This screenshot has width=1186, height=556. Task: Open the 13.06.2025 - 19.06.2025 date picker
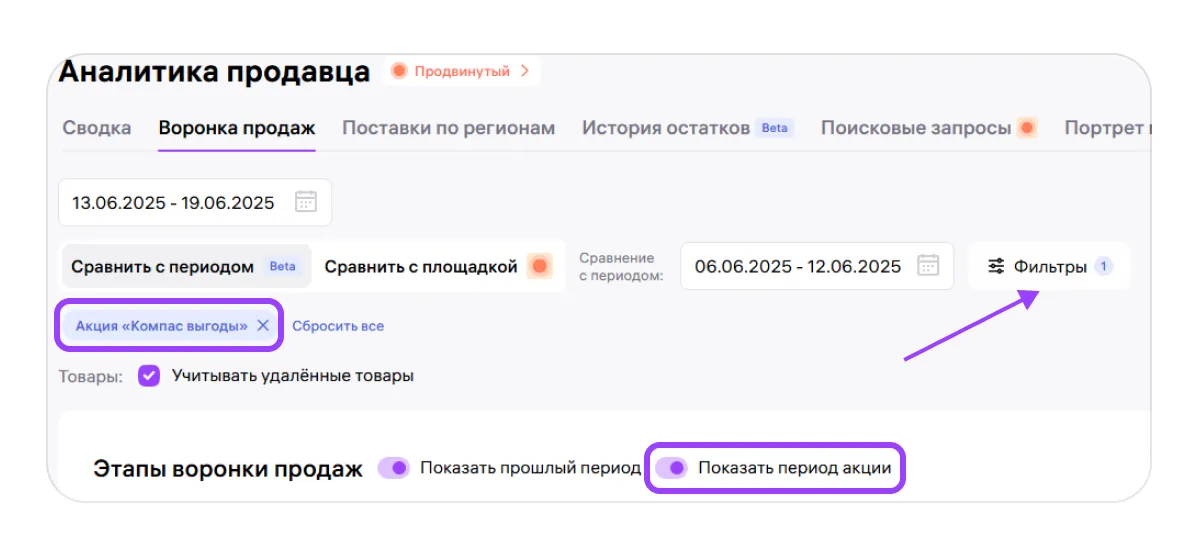(x=173, y=202)
